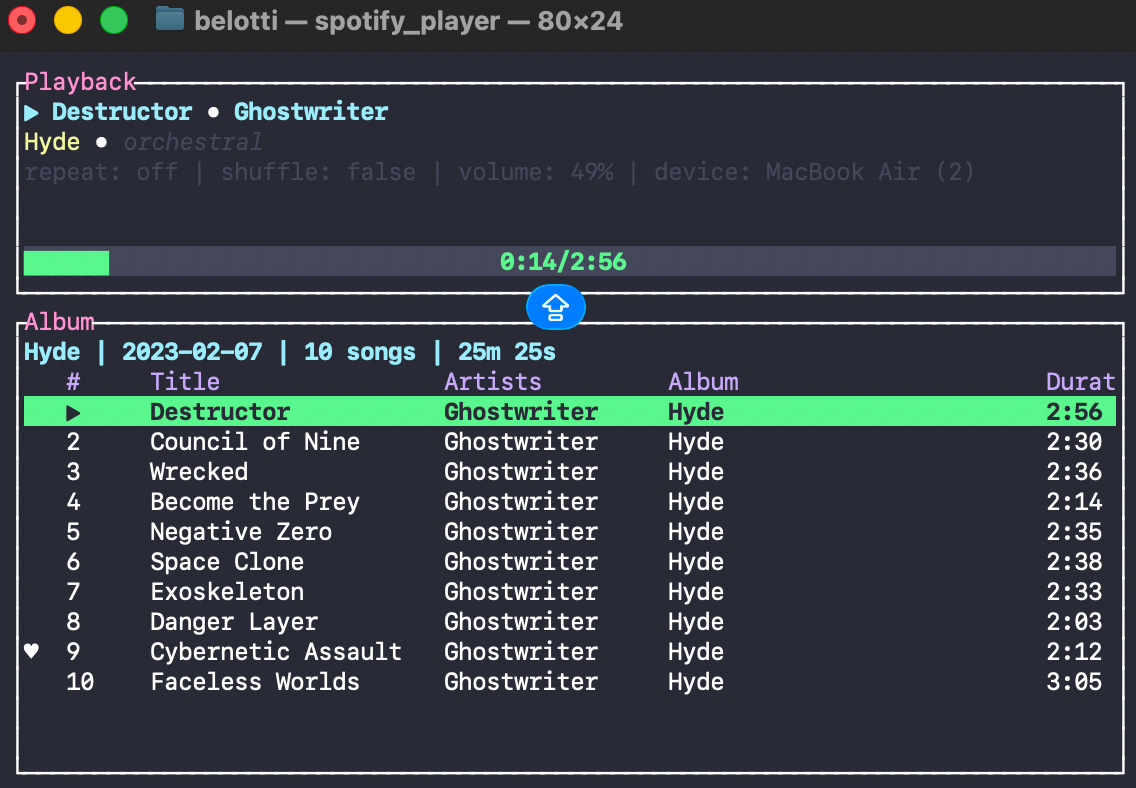
Task: Click the highlighted Destructor title in the track list
Action: click(x=220, y=411)
